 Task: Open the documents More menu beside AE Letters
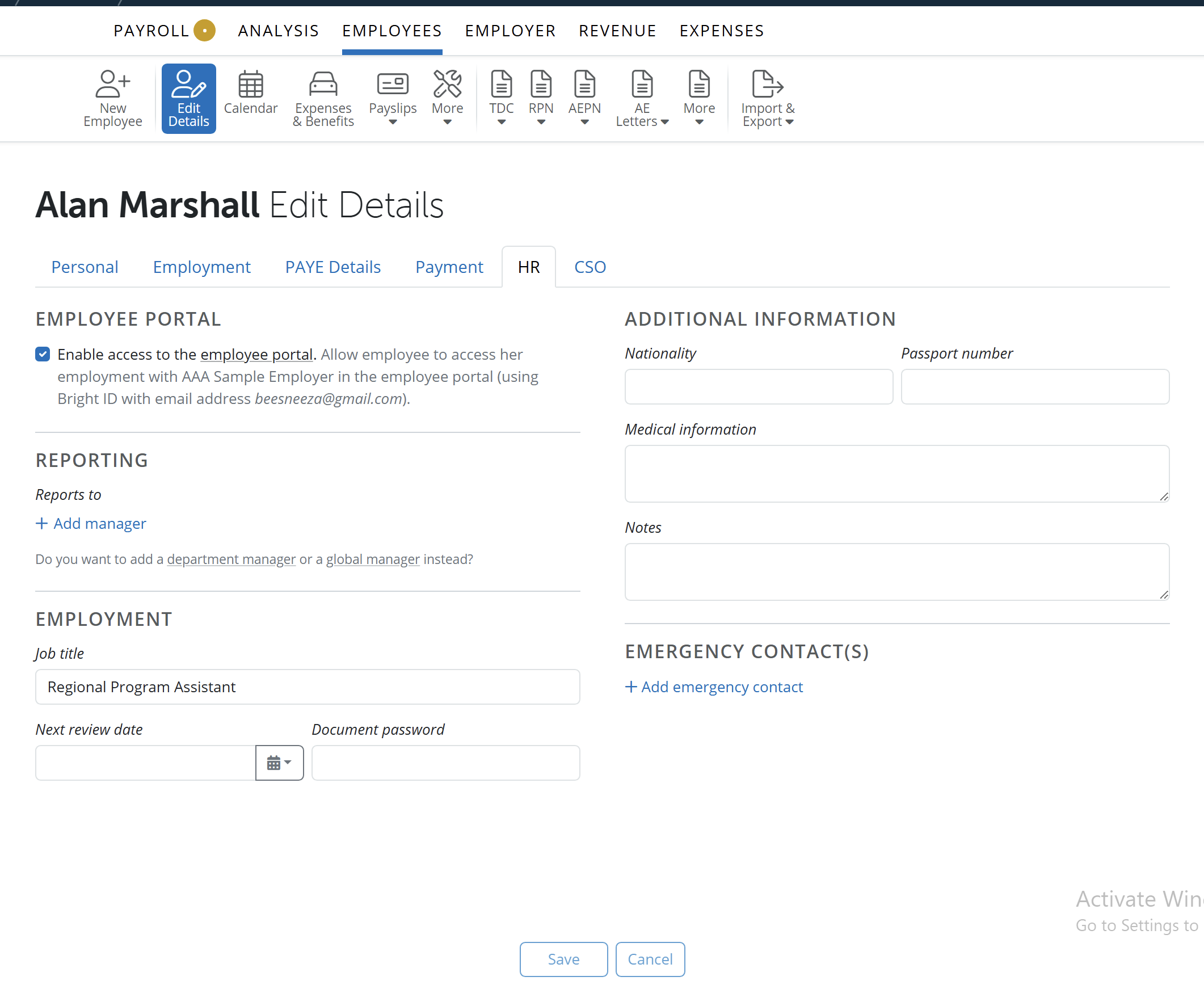pos(699,99)
